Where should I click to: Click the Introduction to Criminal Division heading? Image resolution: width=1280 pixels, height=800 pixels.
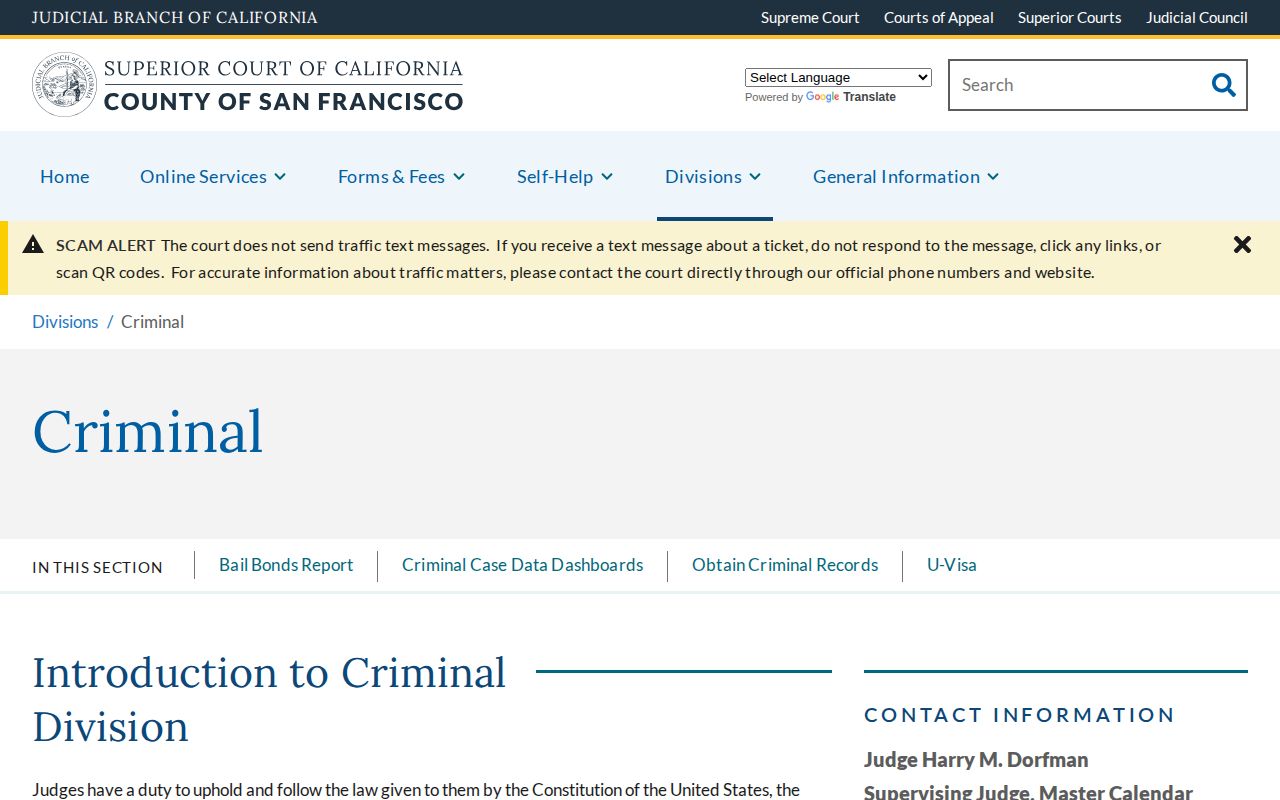tap(269, 699)
